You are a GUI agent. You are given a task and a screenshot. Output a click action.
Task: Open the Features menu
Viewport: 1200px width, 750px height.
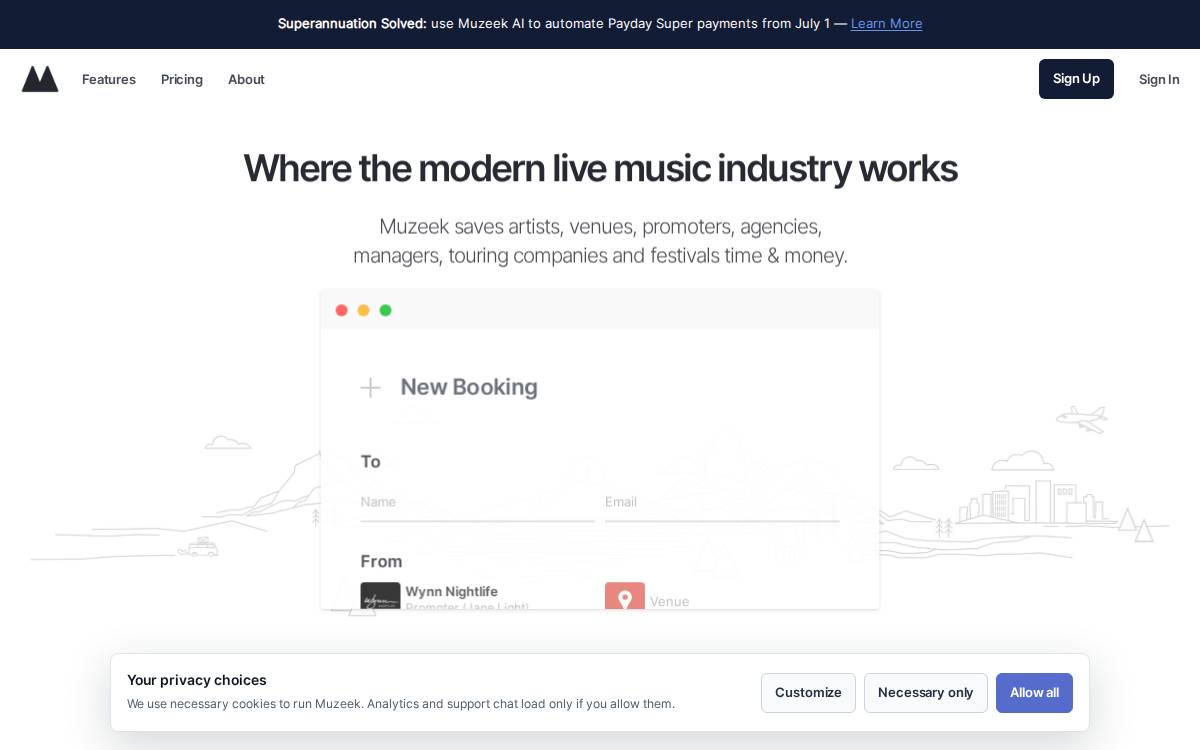coord(109,79)
